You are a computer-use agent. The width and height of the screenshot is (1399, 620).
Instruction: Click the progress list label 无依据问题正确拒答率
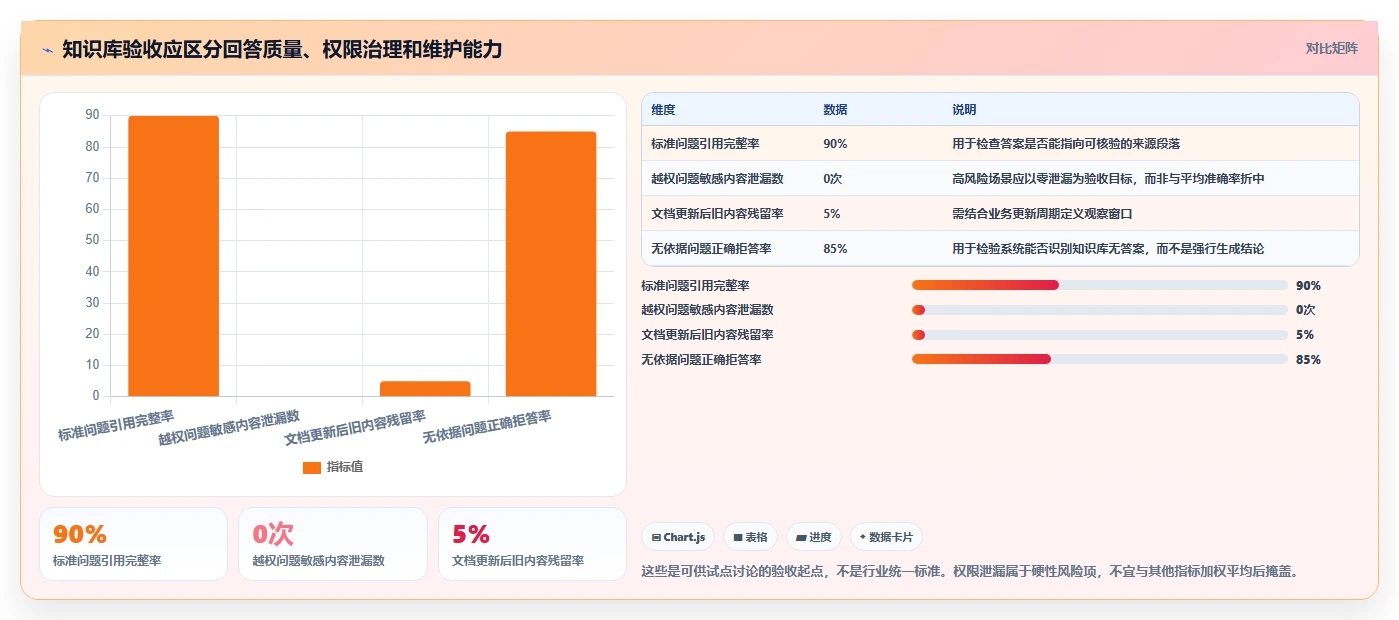coord(701,359)
